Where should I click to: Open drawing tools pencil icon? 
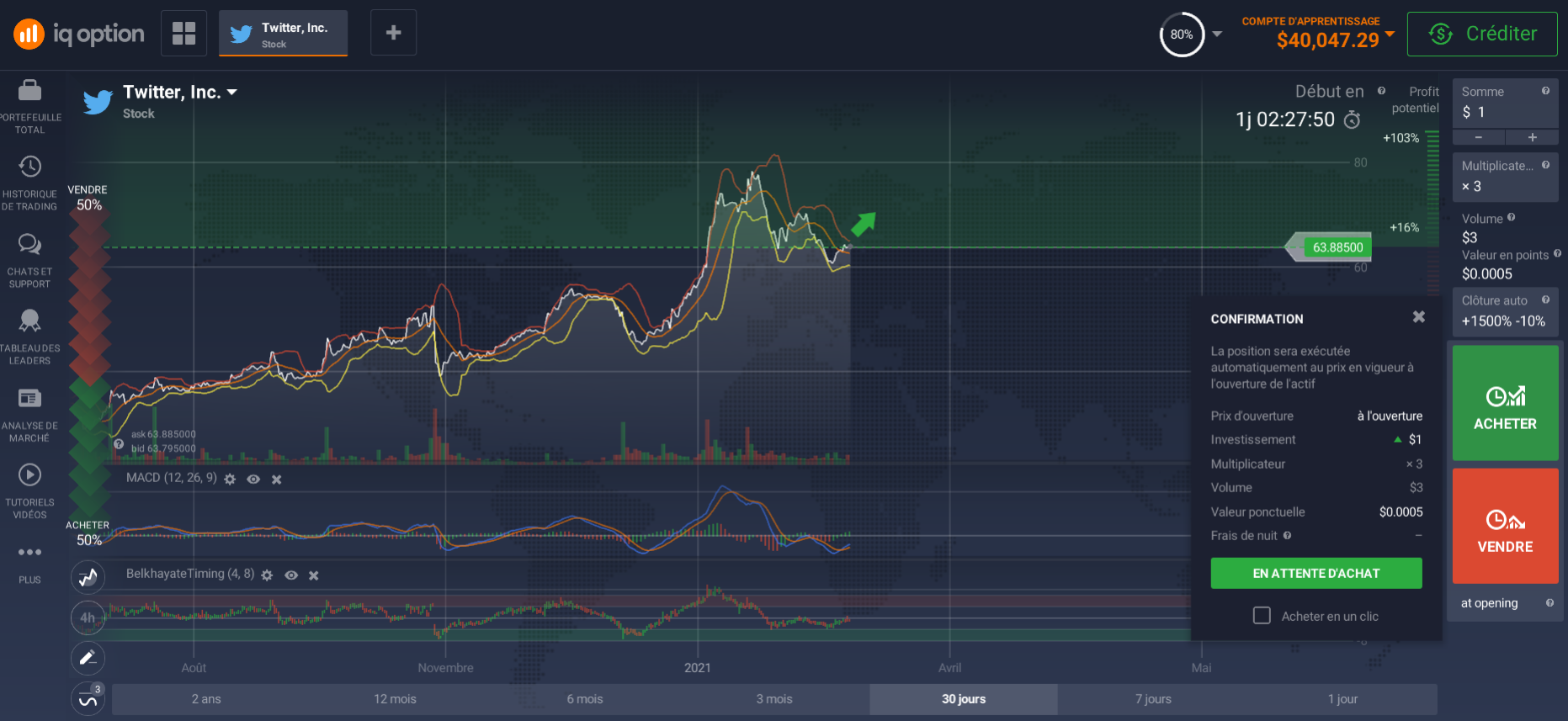88,658
